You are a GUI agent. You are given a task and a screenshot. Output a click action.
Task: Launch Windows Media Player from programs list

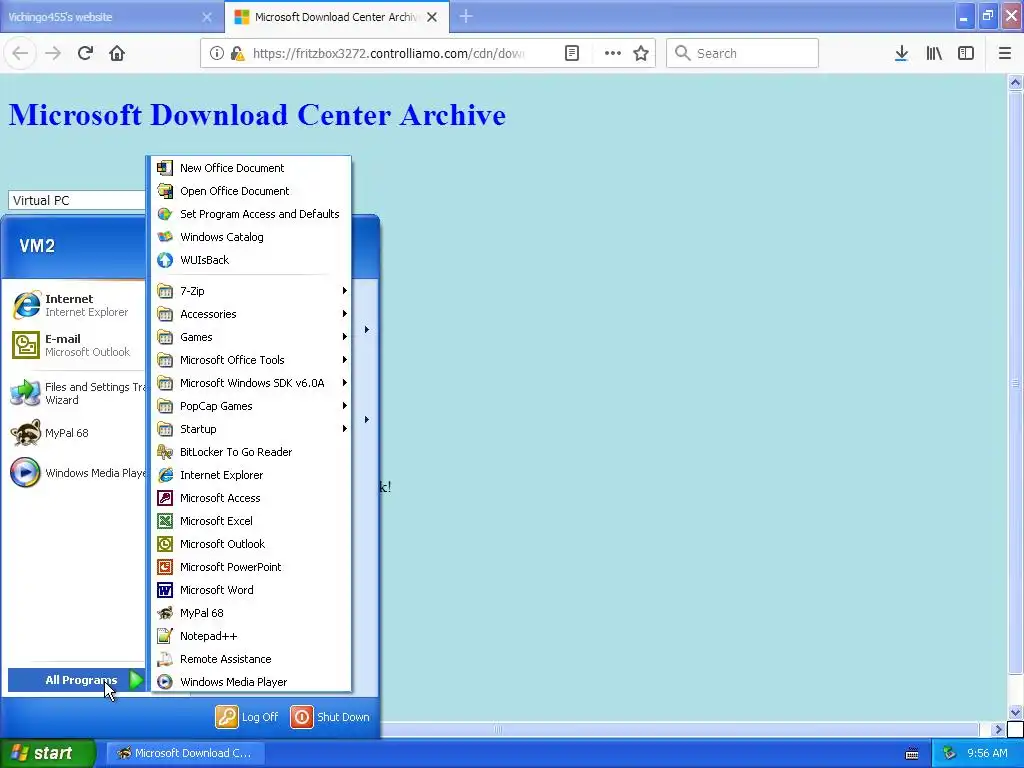[x=251, y=682]
